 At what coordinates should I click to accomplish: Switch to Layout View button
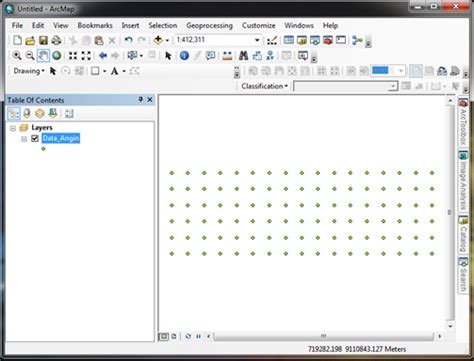click(x=174, y=336)
